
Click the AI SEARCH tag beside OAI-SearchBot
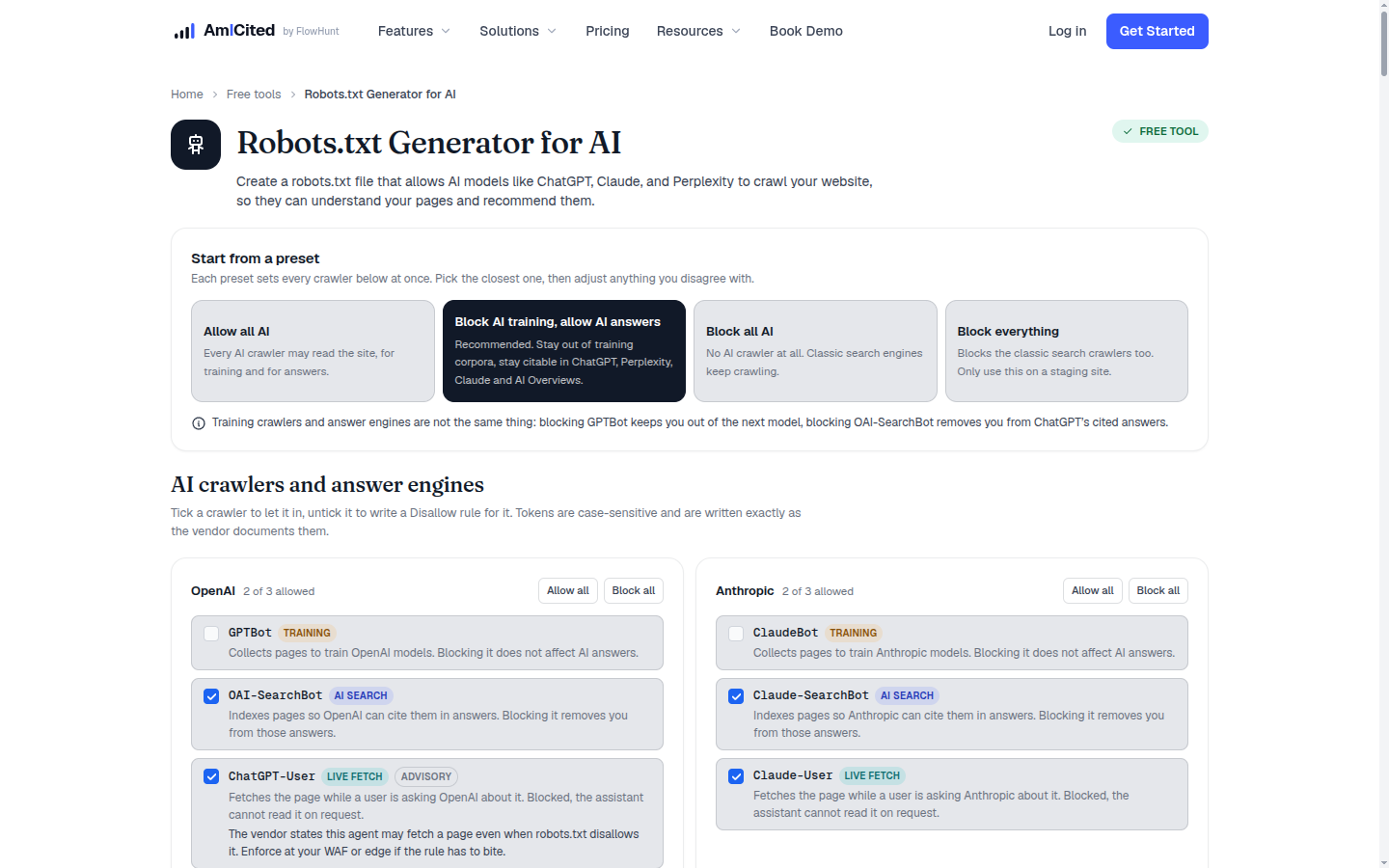[361, 696]
